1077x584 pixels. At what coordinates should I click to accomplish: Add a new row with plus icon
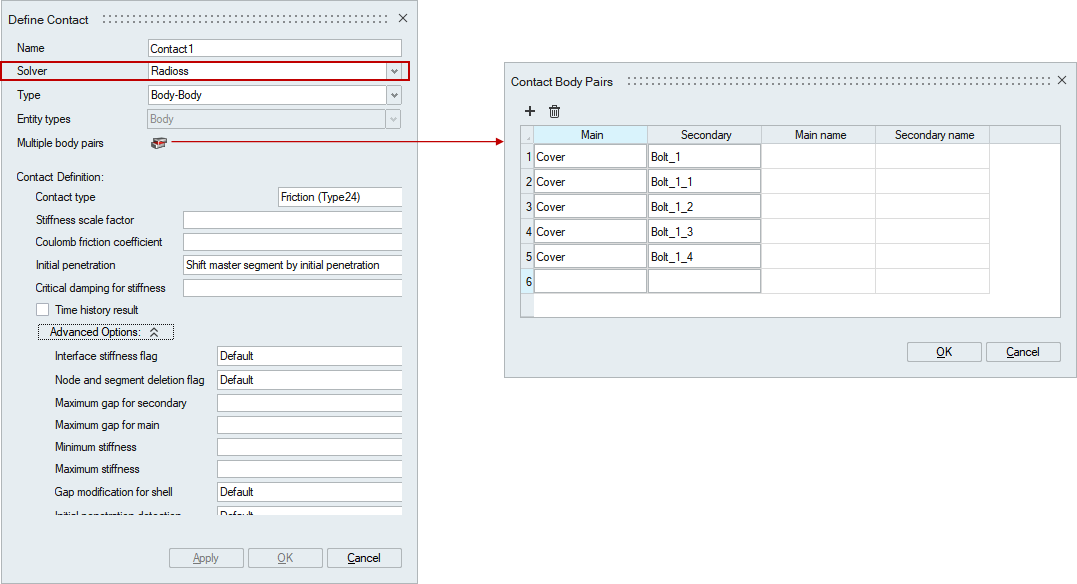pos(530,112)
